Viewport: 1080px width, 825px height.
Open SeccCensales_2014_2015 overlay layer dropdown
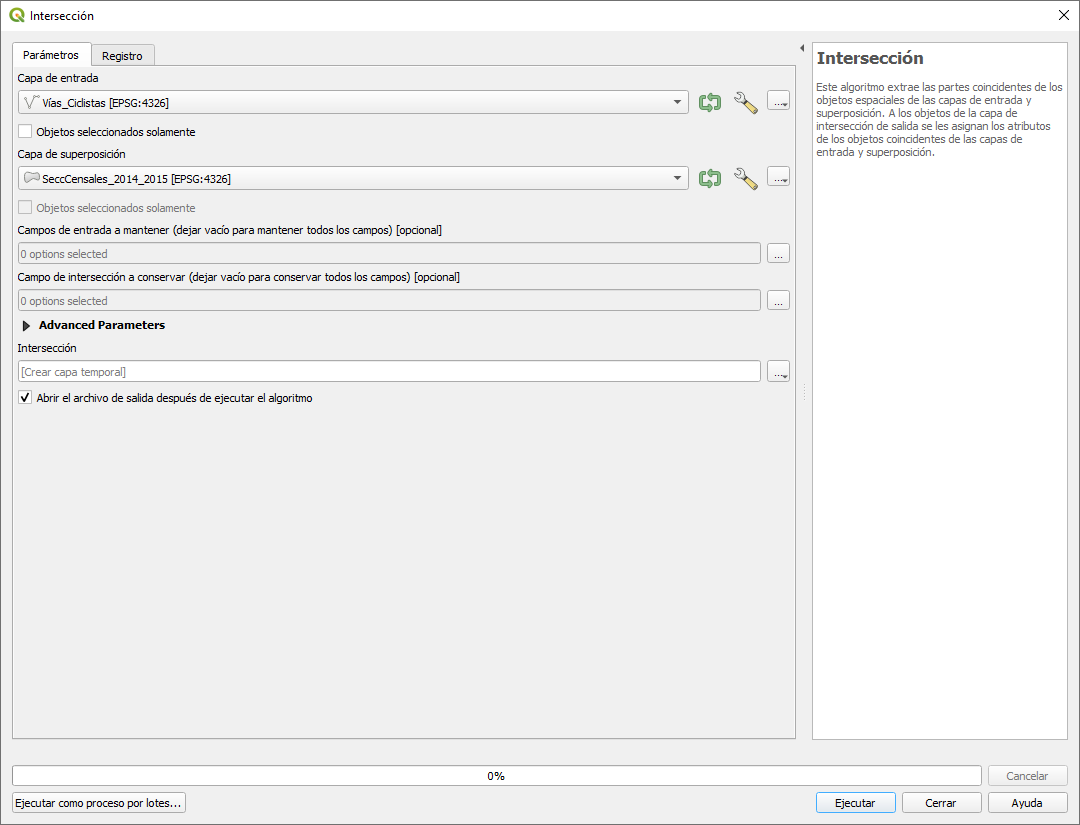pyautogui.click(x=353, y=178)
